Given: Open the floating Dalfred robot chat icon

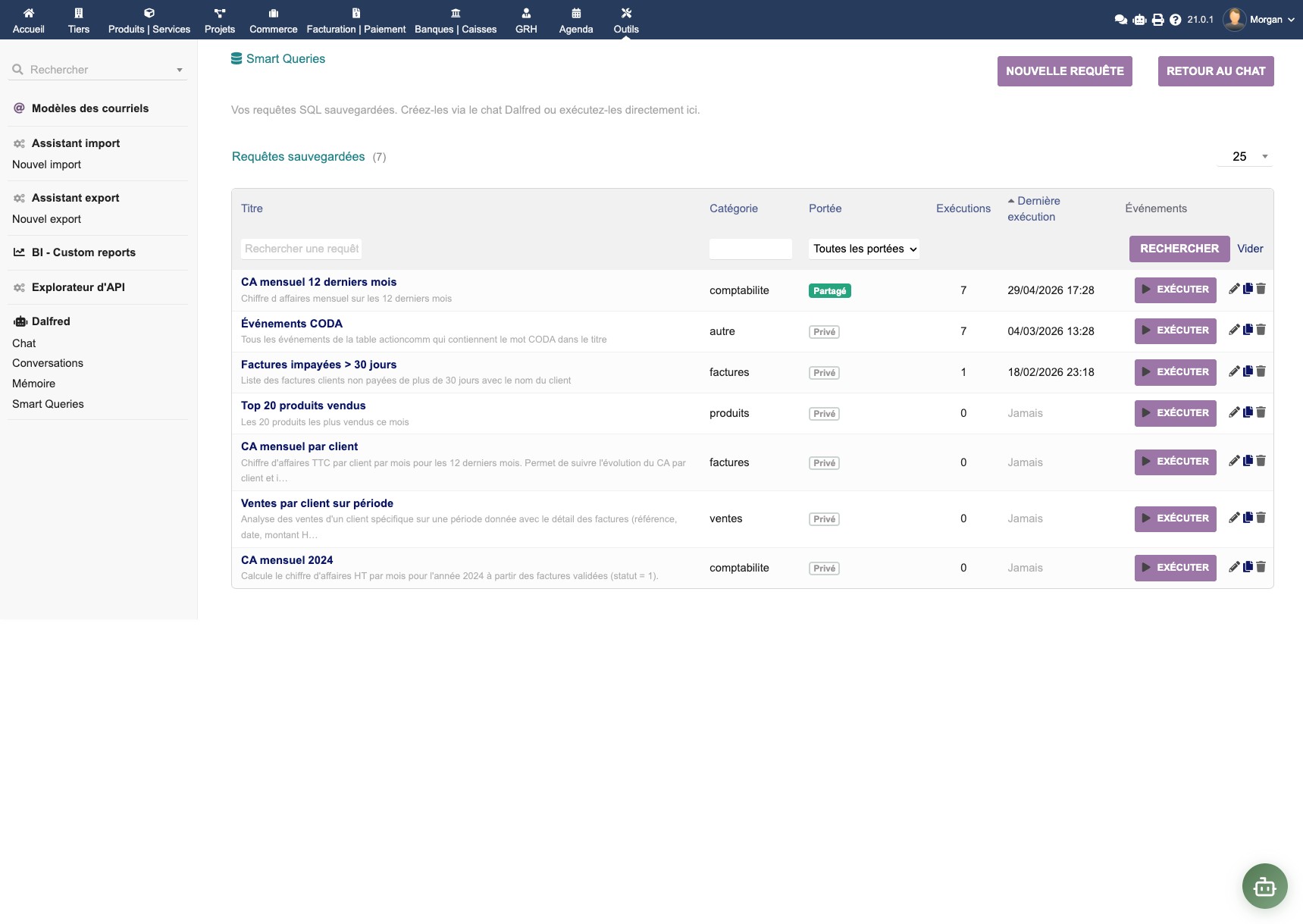Looking at the screenshot, I should (x=1264, y=885).
